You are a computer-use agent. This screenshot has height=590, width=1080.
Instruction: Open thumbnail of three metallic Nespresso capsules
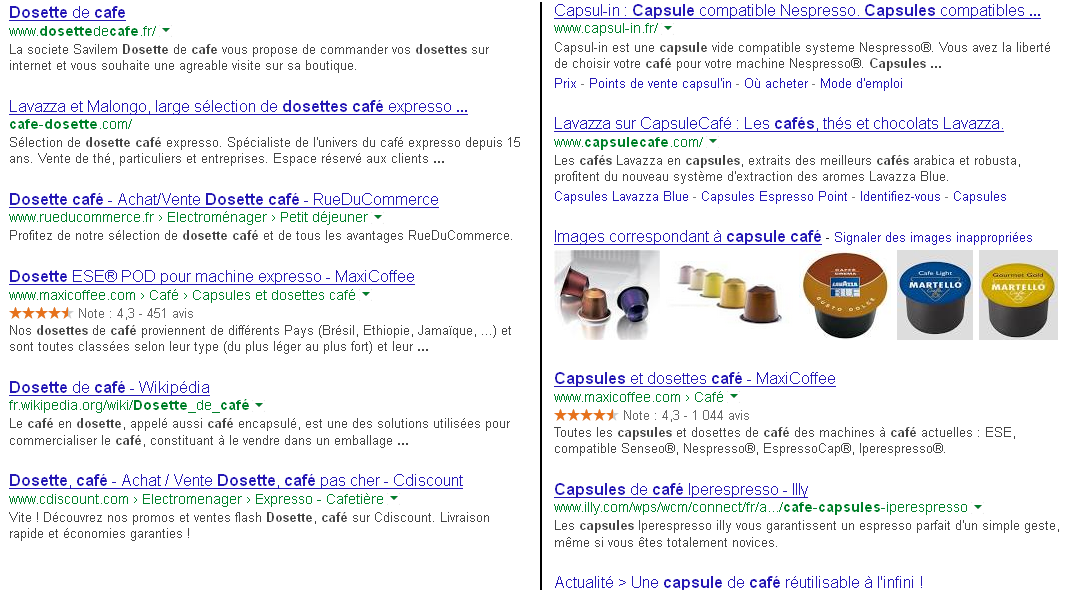pos(607,295)
